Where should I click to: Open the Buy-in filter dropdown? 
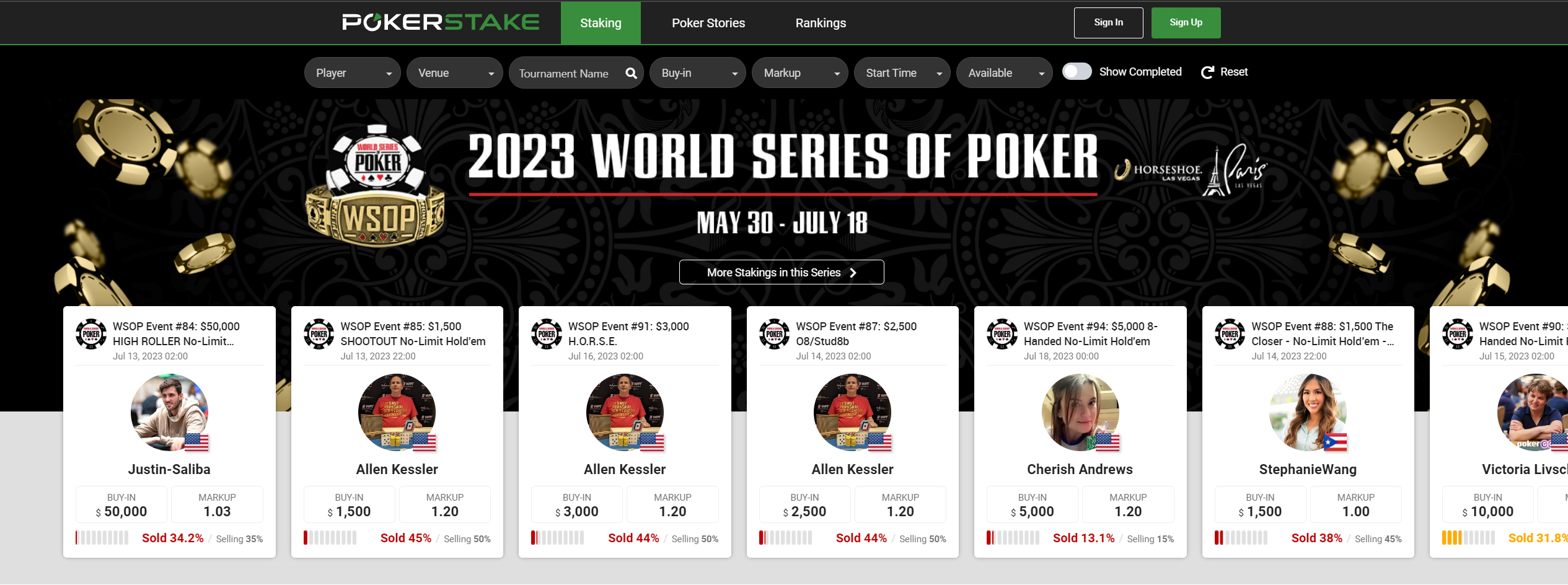(697, 73)
